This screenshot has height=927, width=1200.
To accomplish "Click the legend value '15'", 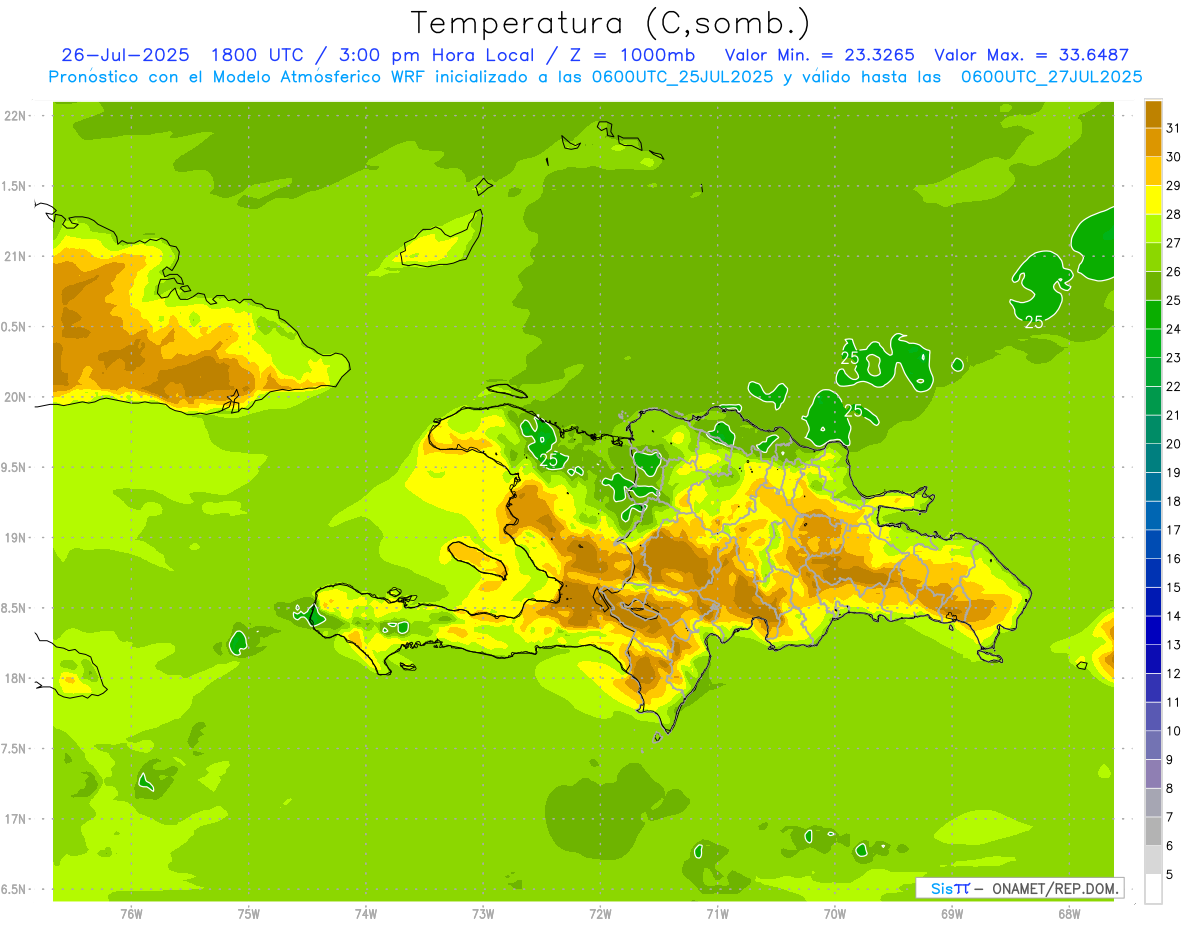I will [x=1174, y=588].
